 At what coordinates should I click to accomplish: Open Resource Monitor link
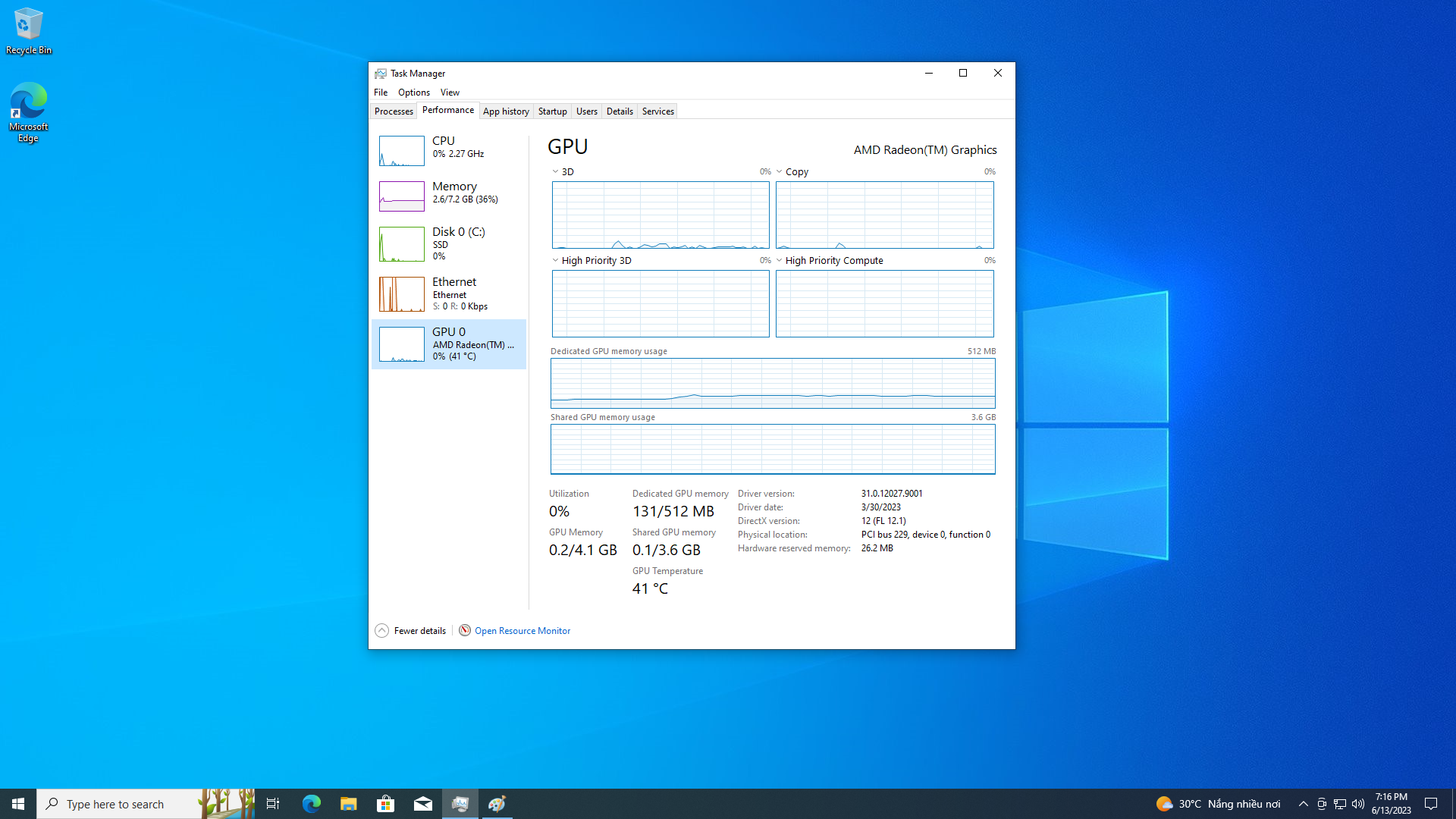523,630
